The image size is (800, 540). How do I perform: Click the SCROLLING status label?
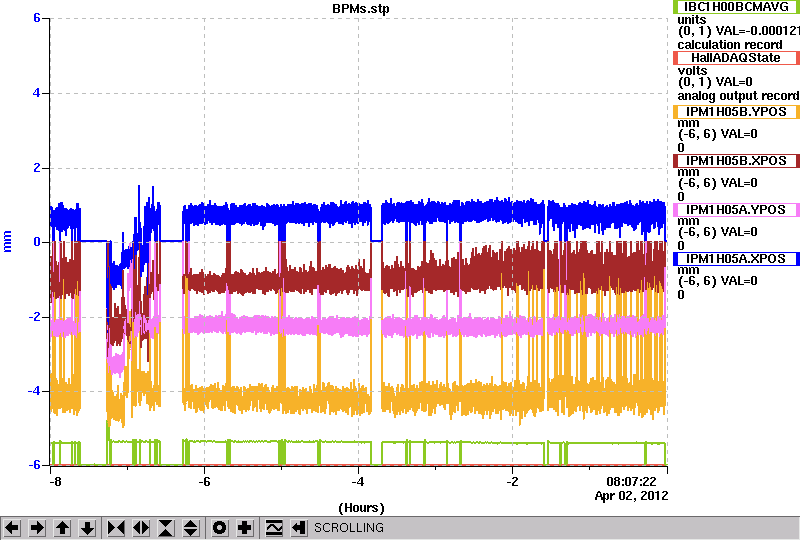coord(349,528)
